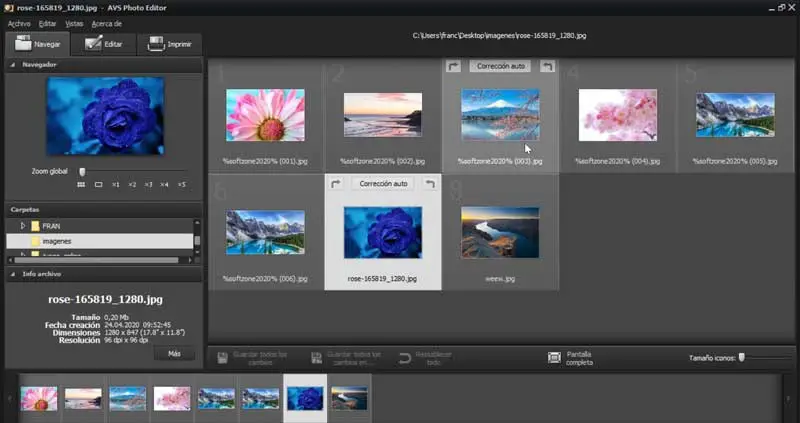Image resolution: width=800 pixels, height=423 pixels.
Task: Rotate image 003 clockwise icon
Action: [x=453, y=66]
